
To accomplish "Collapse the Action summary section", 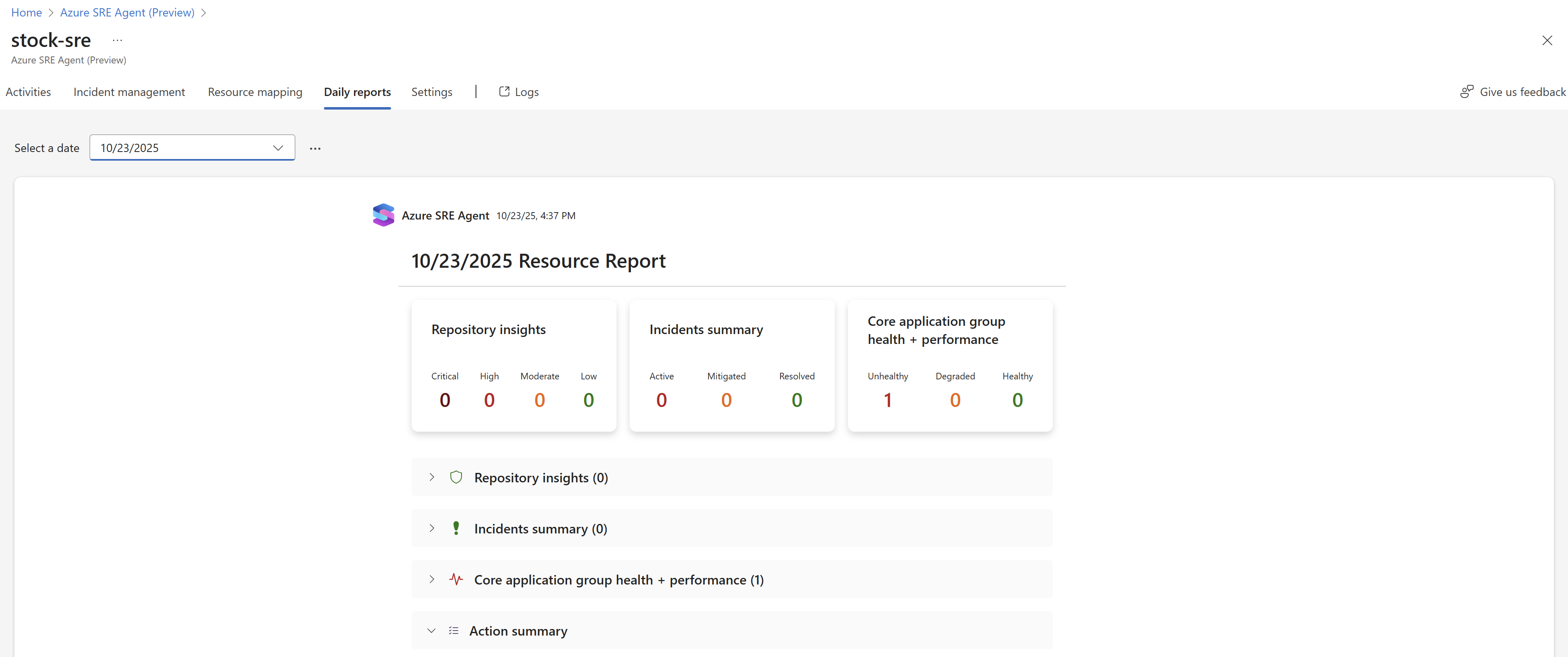I will pos(431,631).
